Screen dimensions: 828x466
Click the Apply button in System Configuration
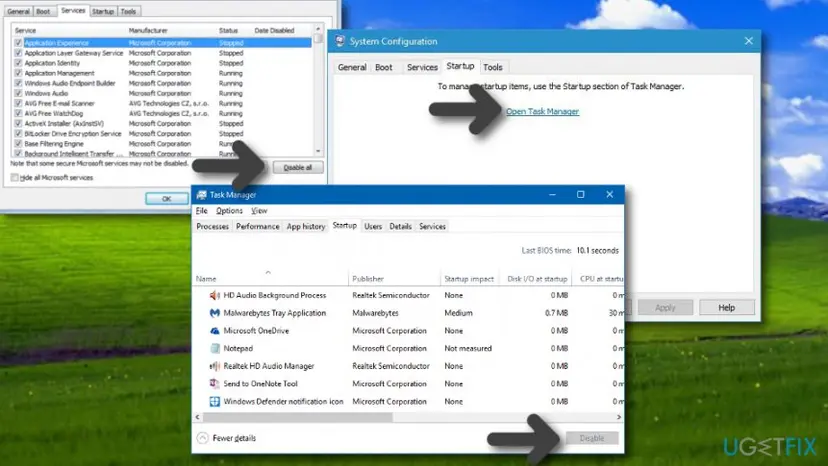(665, 307)
